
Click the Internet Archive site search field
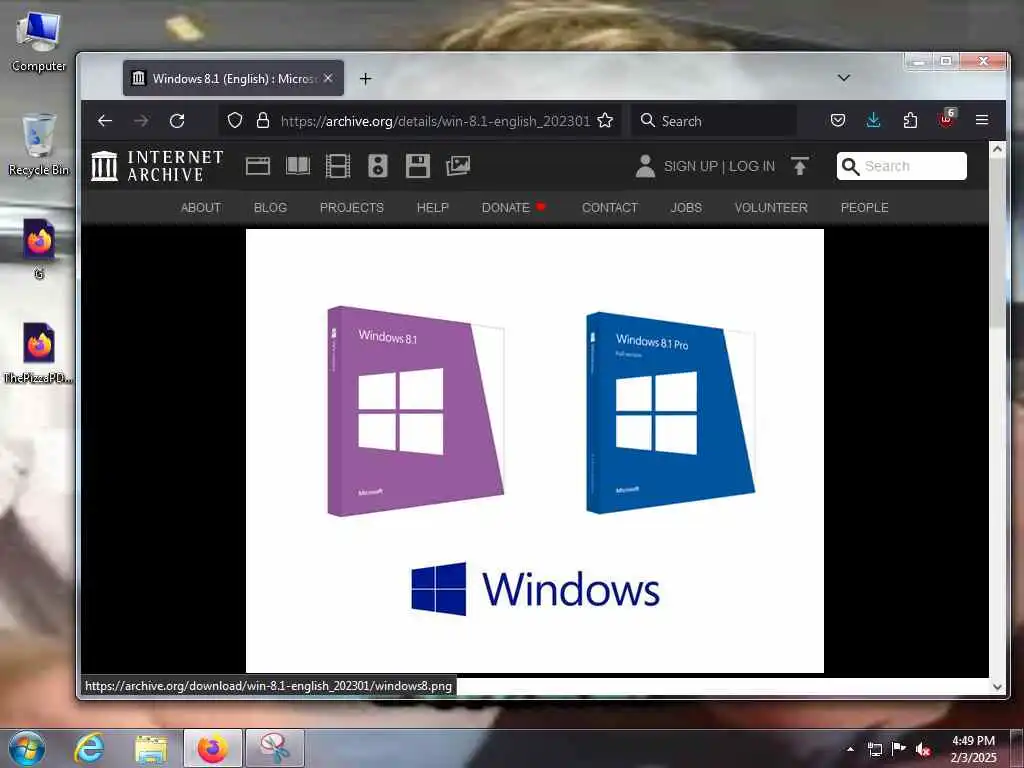point(901,166)
